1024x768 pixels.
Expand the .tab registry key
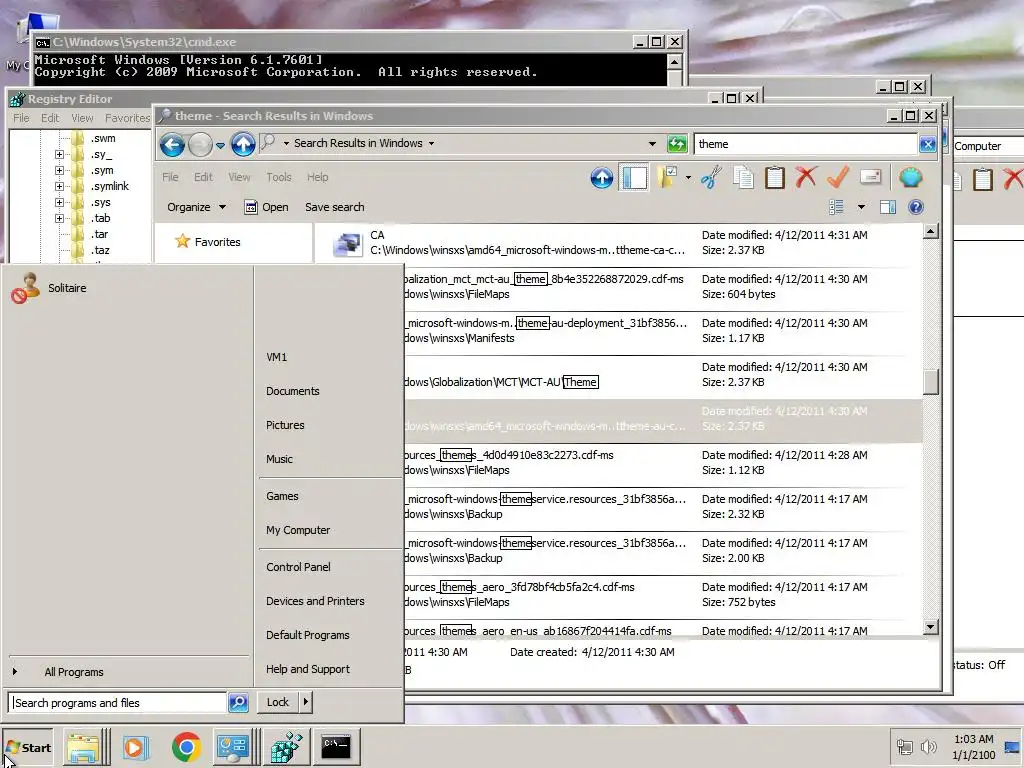click(59, 218)
